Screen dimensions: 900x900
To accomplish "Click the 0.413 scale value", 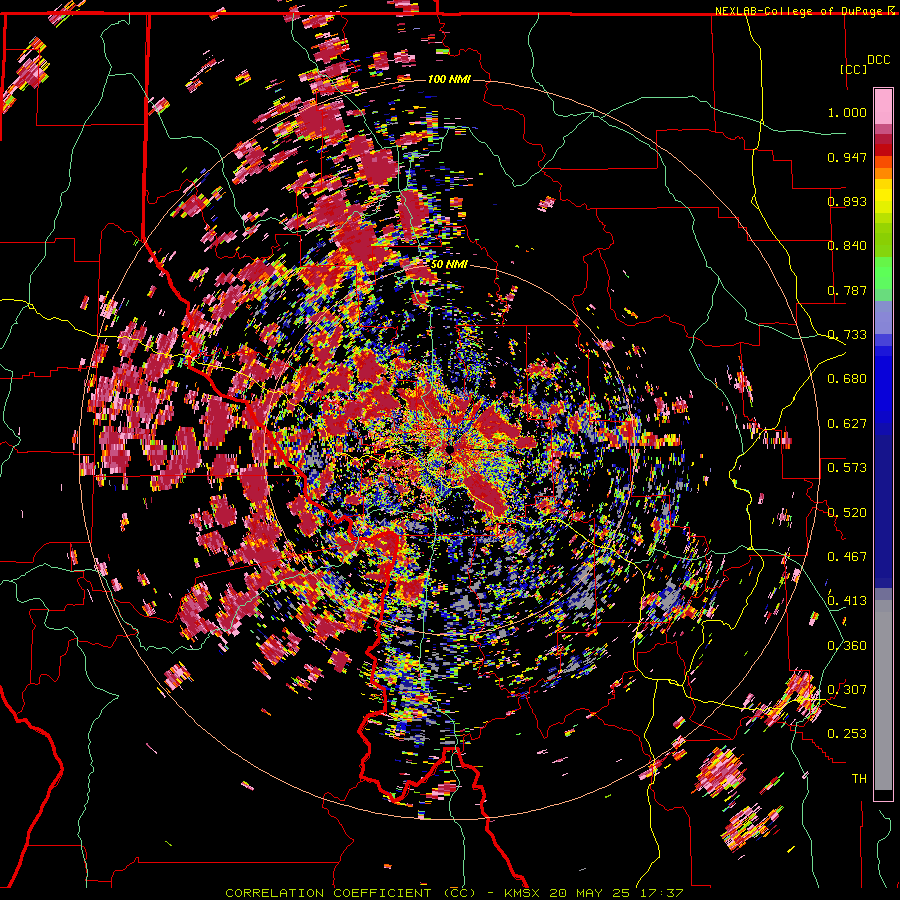I will click(847, 601).
